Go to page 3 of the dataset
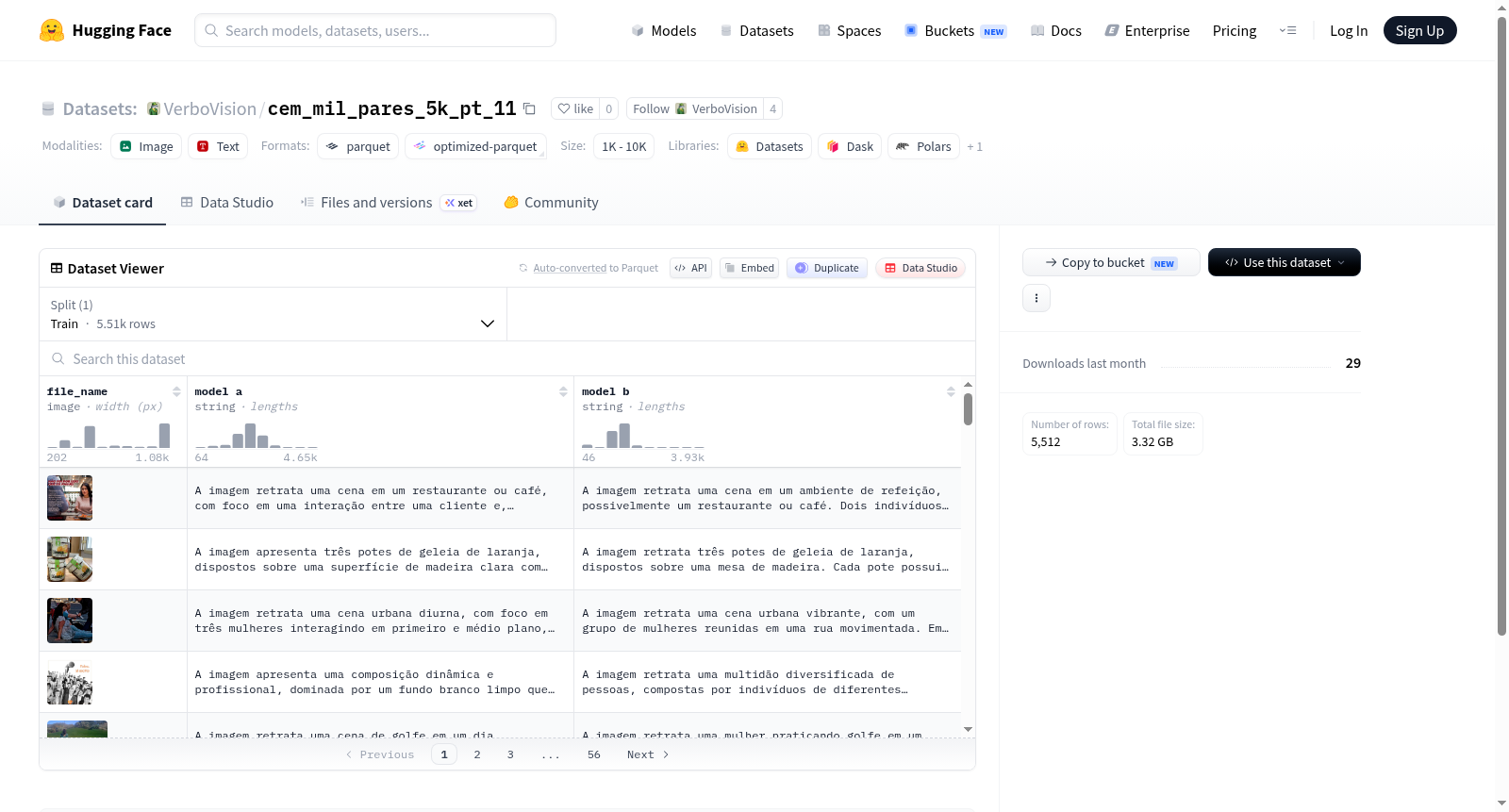The height and width of the screenshot is (812, 1509). 510,754
